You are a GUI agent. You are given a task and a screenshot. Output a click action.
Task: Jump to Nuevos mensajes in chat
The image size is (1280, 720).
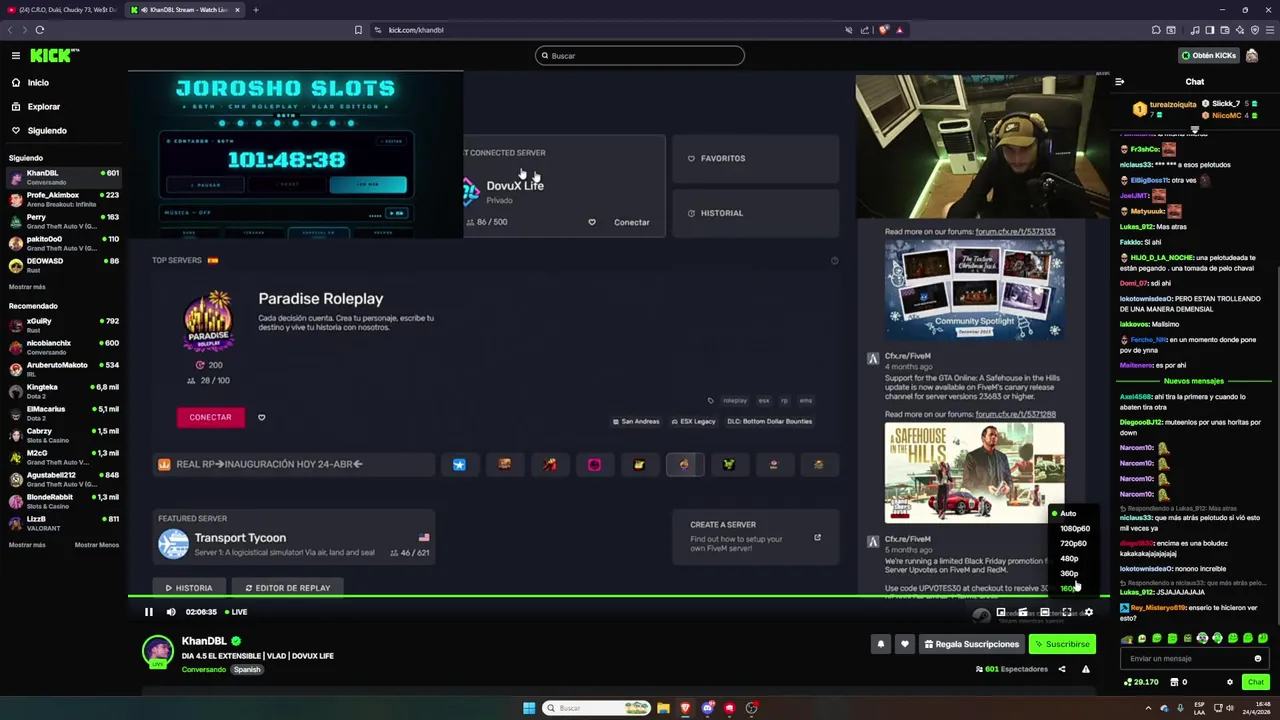click(1193, 381)
